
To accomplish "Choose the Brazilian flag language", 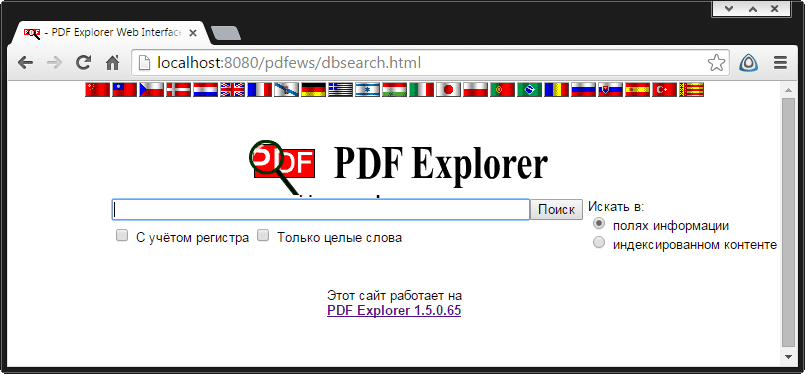I will pos(529,89).
